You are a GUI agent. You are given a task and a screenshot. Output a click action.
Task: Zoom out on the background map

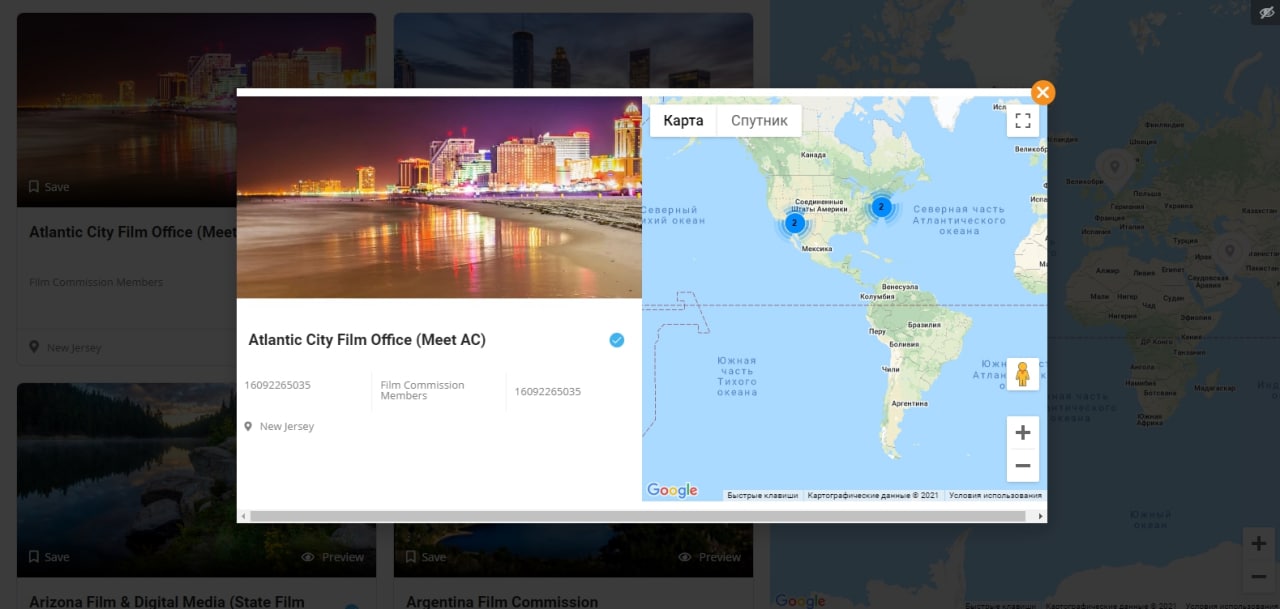[x=1258, y=577]
